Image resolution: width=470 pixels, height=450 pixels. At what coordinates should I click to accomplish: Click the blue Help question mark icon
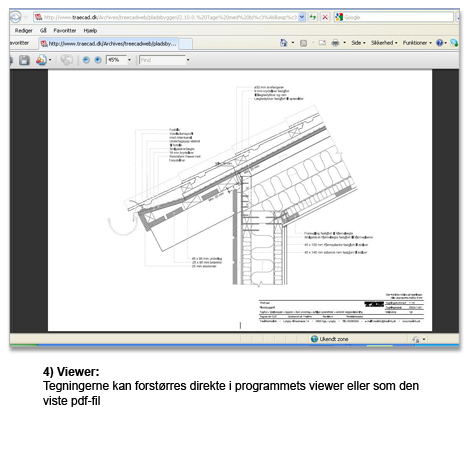point(440,43)
